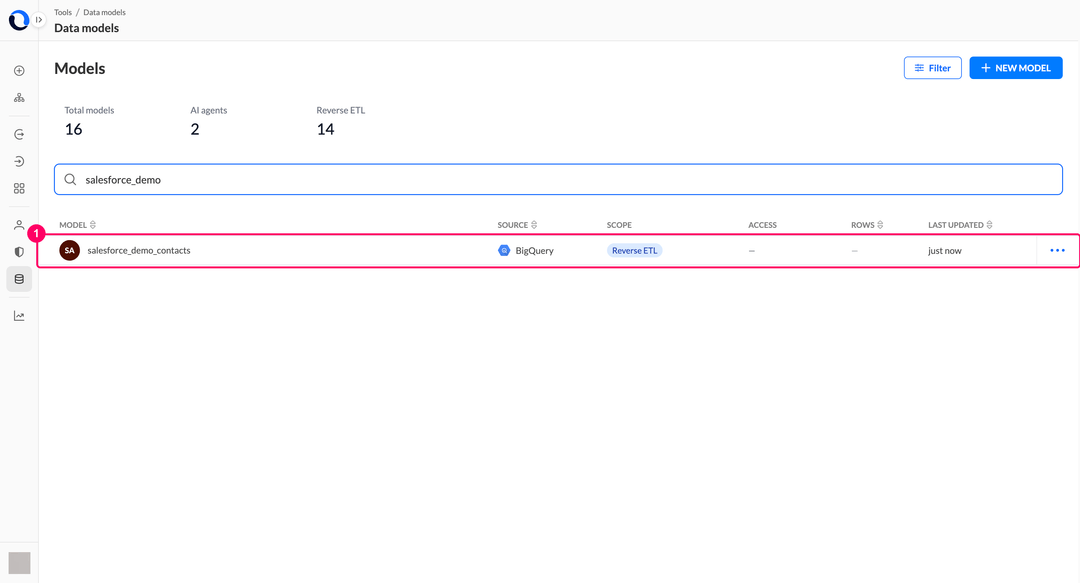The height and width of the screenshot is (583, 1080).
Task: Expand the sidebar with the arrow toggle
Action: (39, 20)
